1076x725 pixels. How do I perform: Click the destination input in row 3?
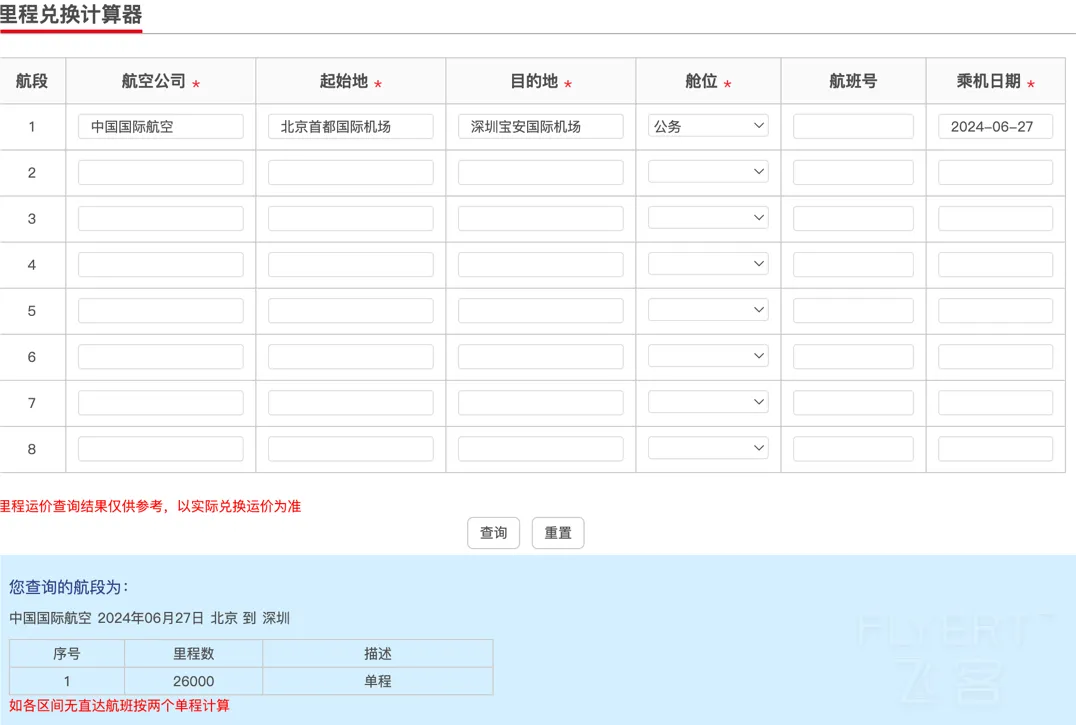(541, 218)
